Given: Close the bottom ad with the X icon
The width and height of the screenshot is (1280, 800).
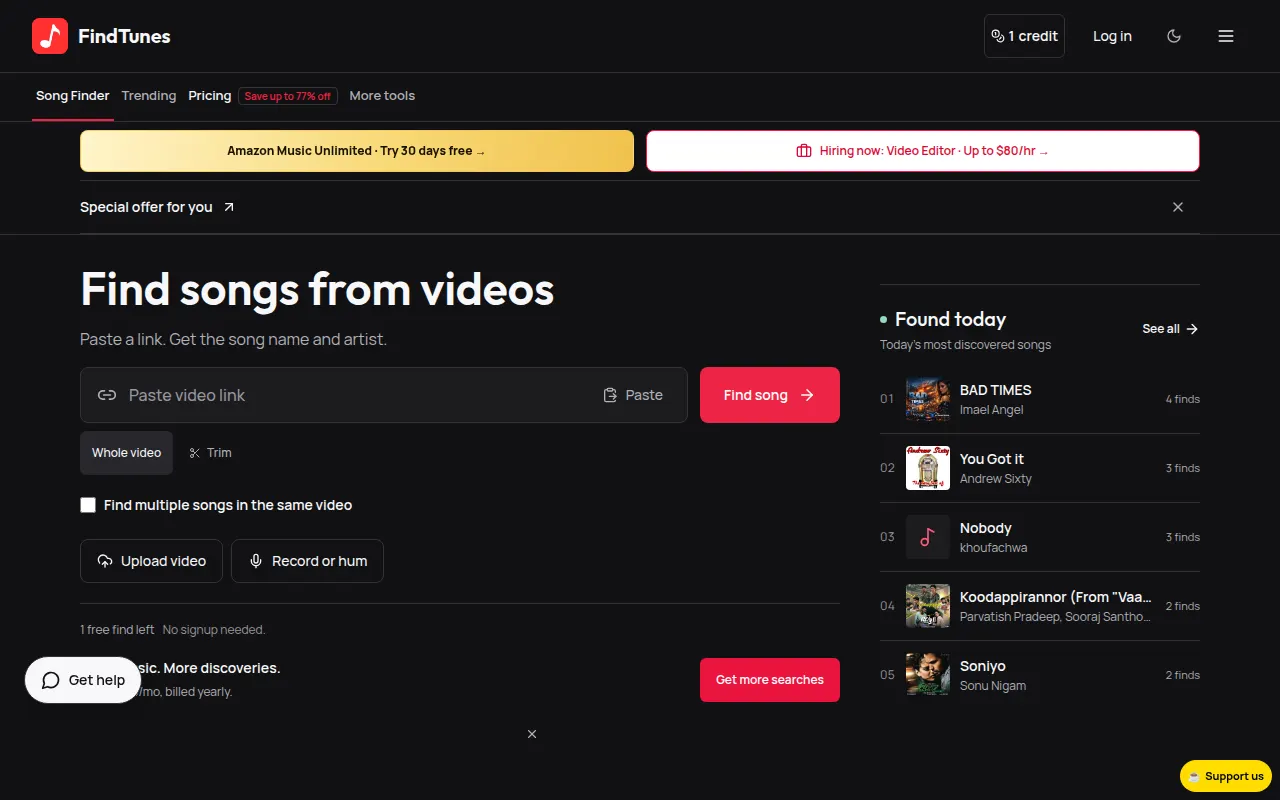Looking at the screenshot, I should (x=532, y=734).
